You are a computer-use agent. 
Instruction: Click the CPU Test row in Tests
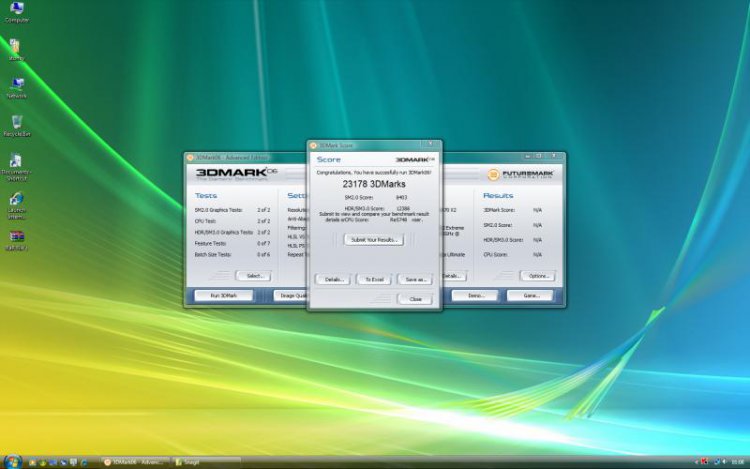tap(232, 221)
